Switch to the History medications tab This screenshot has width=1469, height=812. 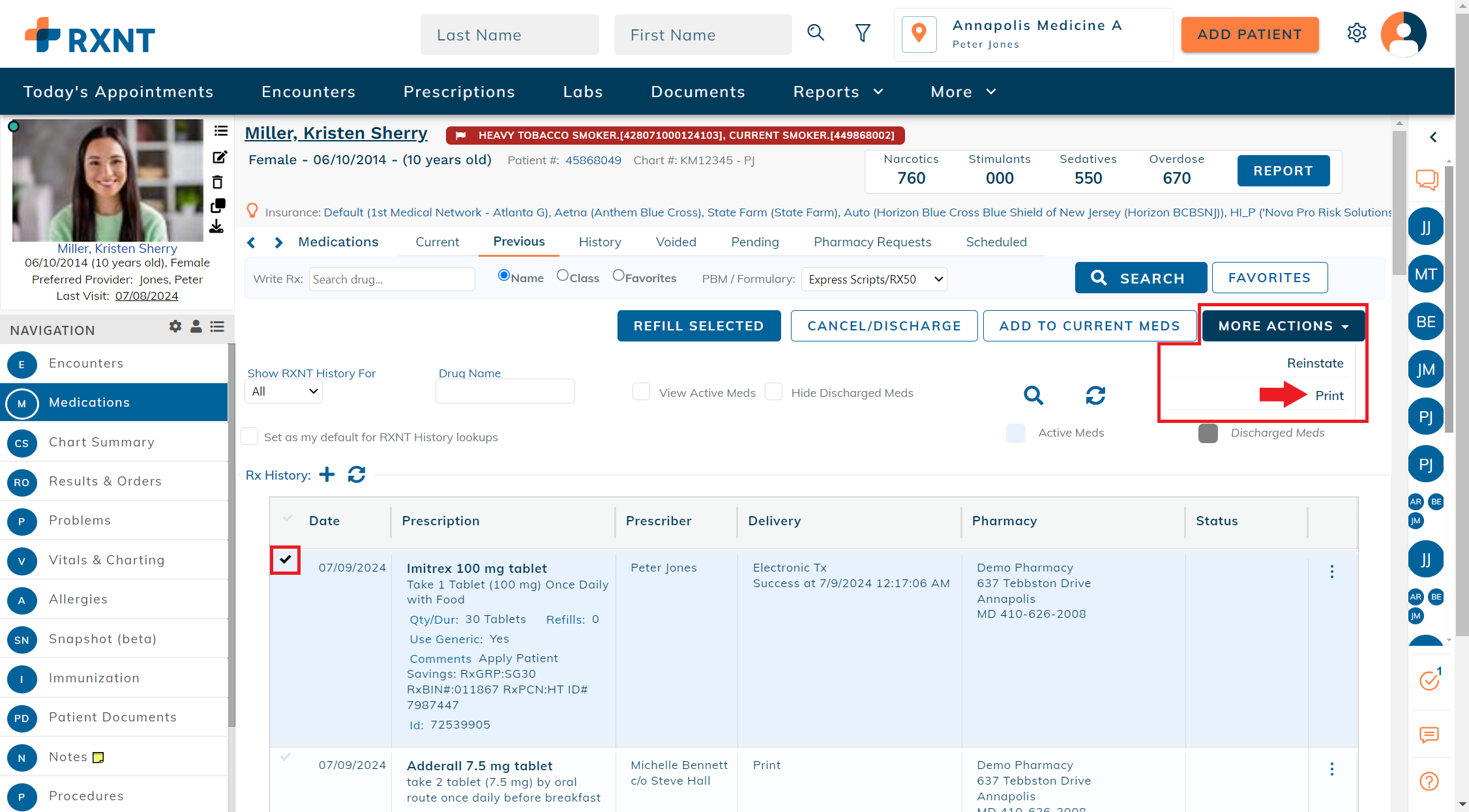pos(599,242)
